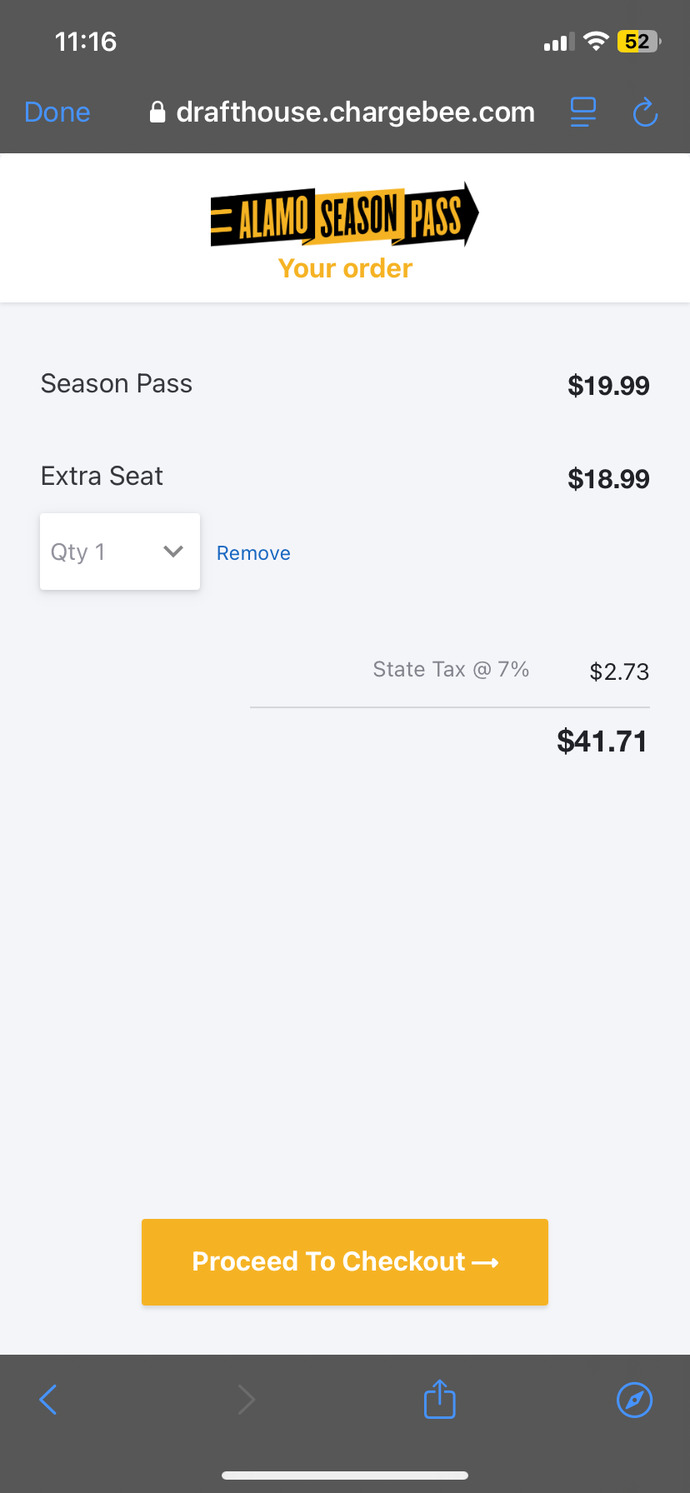The image size is (690, 1493).
Task: Open the Qty 1 dropdown
Action: point(119,552)
